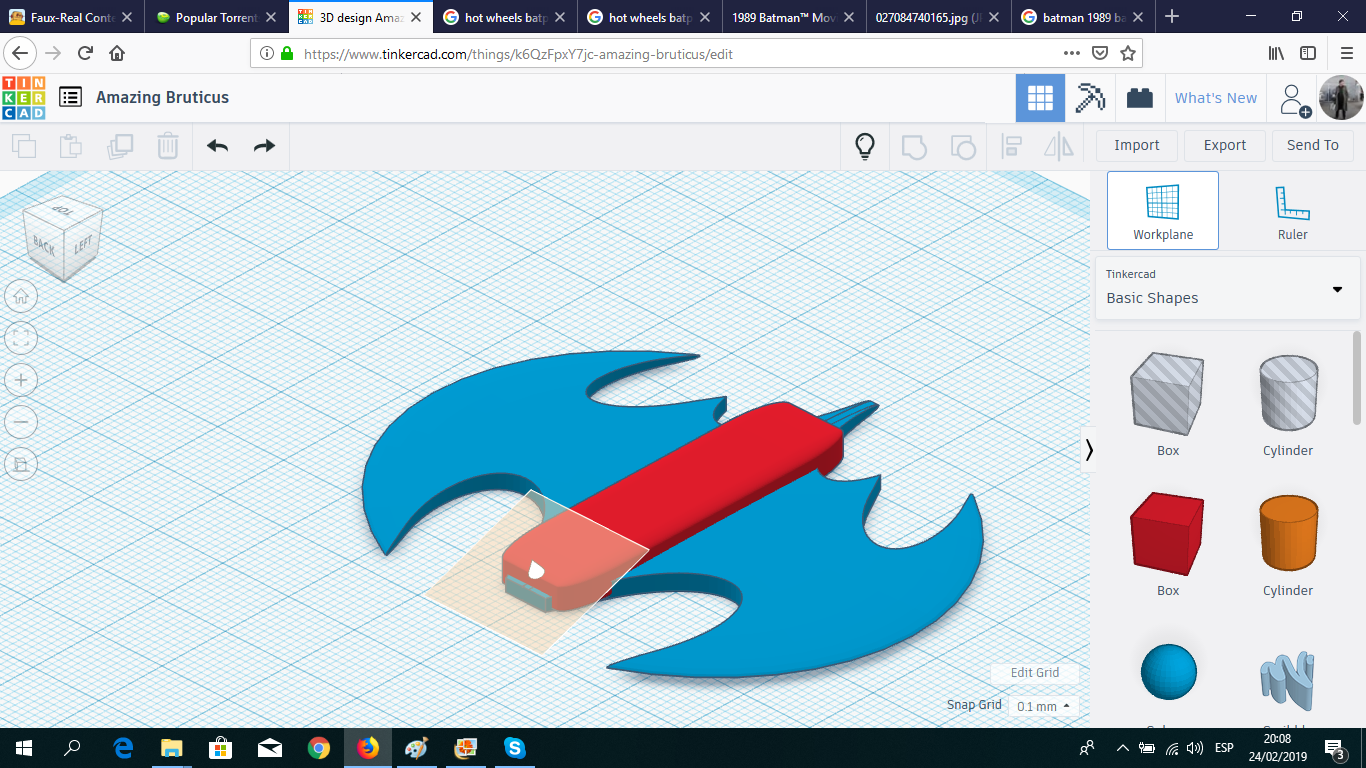Screen dimensions: 1366x768
Task: Click the Export button
Action: pos(1225,146)
